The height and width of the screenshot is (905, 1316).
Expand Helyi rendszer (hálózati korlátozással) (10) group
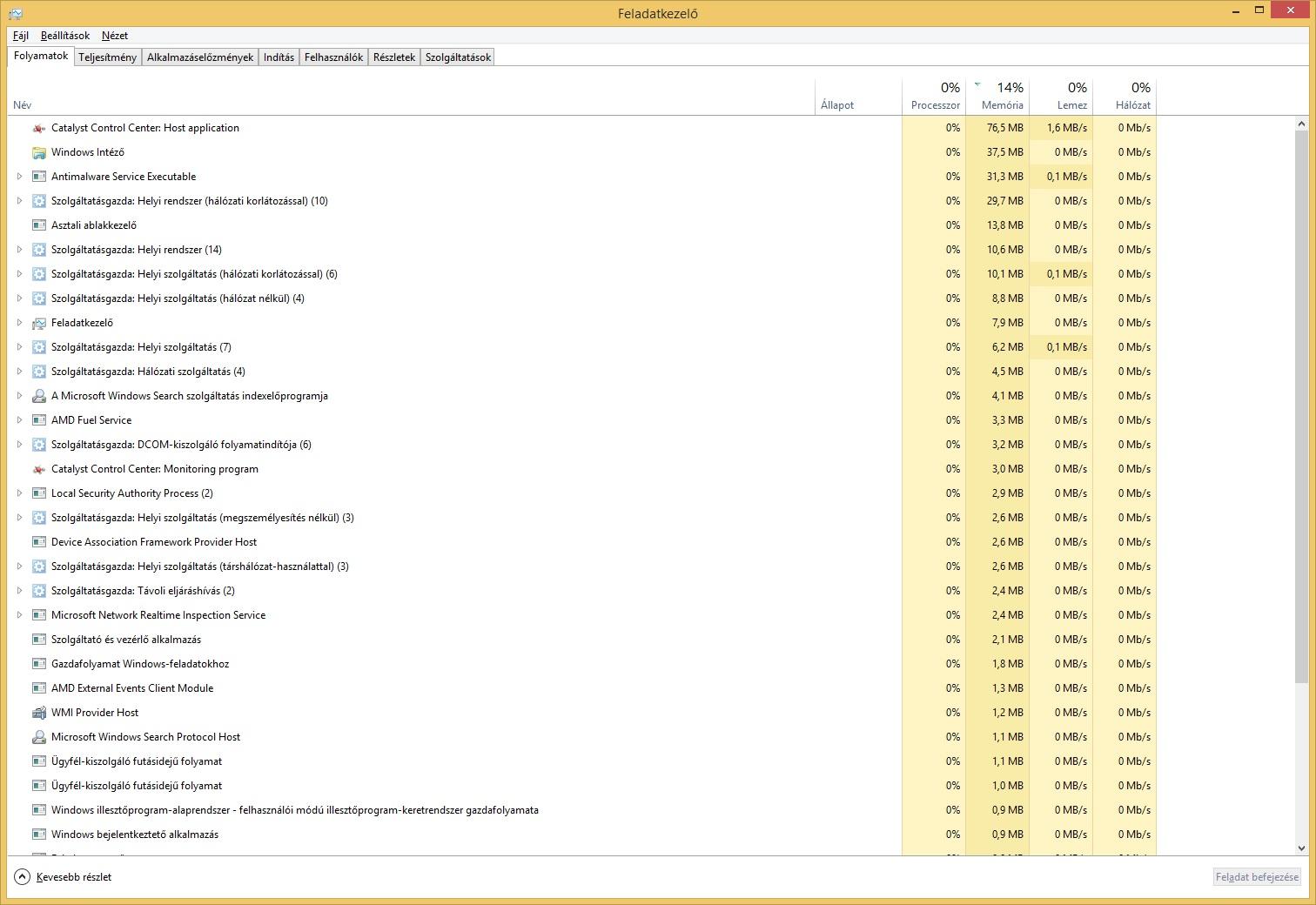pos(19,201)
